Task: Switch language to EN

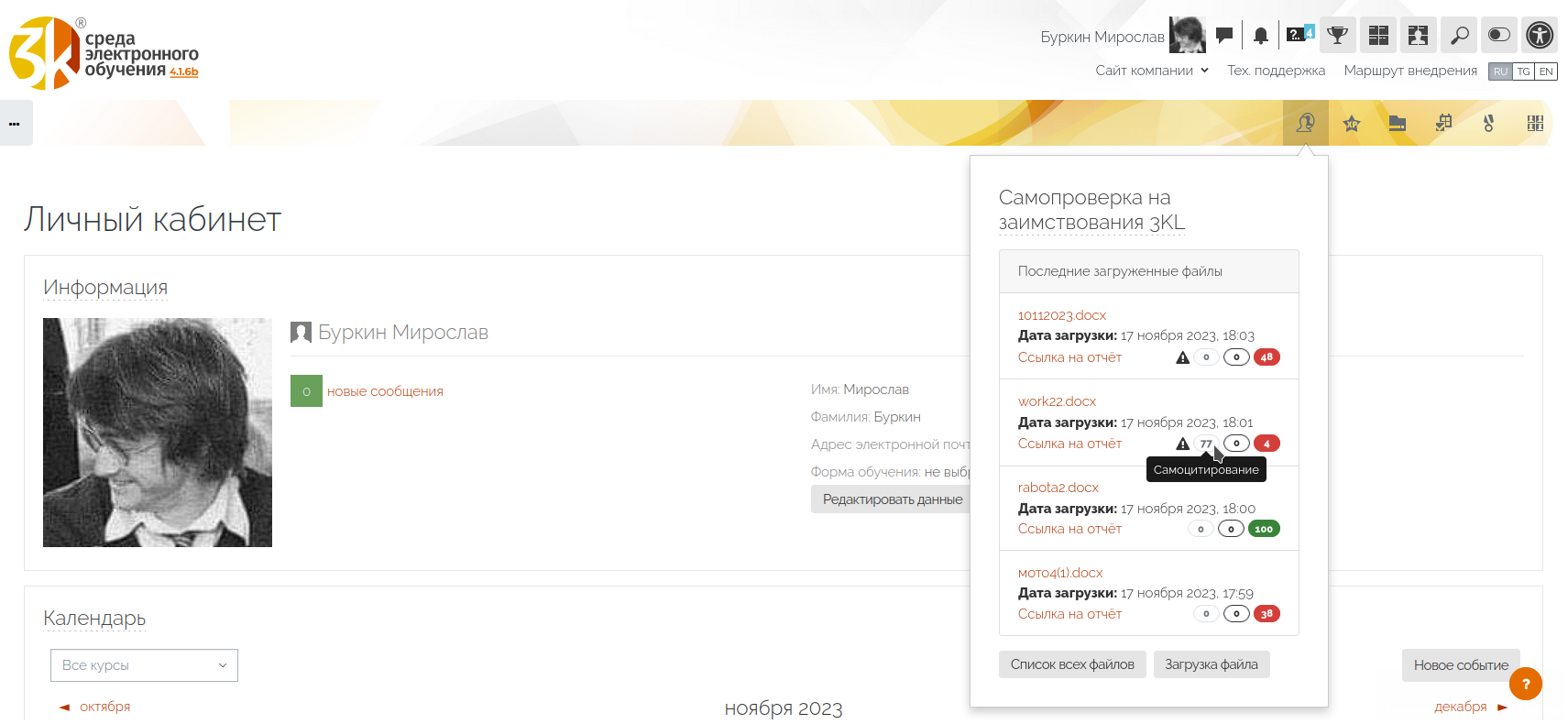Action: [1546, 71]
